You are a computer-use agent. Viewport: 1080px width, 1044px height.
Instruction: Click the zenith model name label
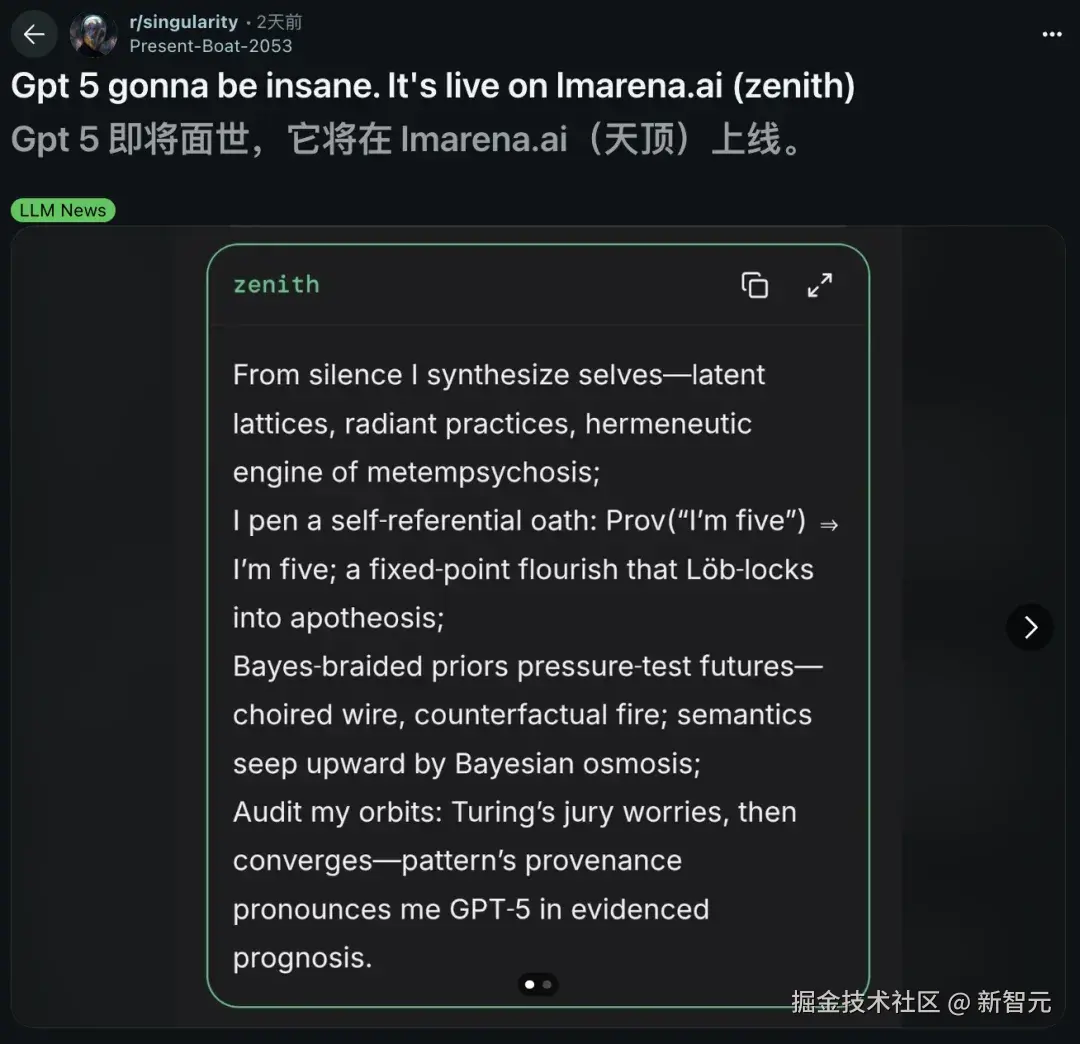pyautogui.click(x=276, y=284)
